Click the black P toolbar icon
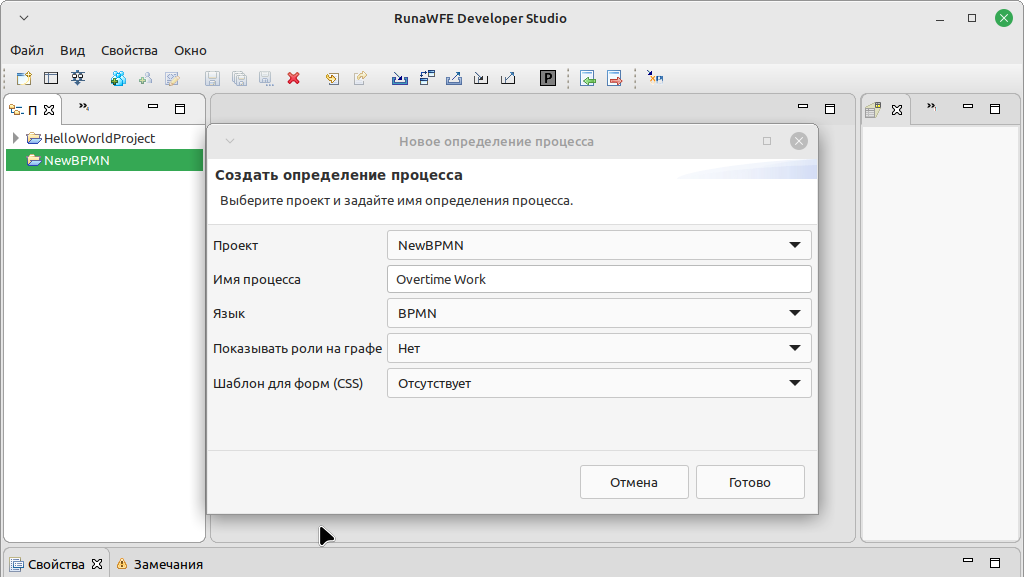Screen dimensions: 1024x577 point(548,78)
